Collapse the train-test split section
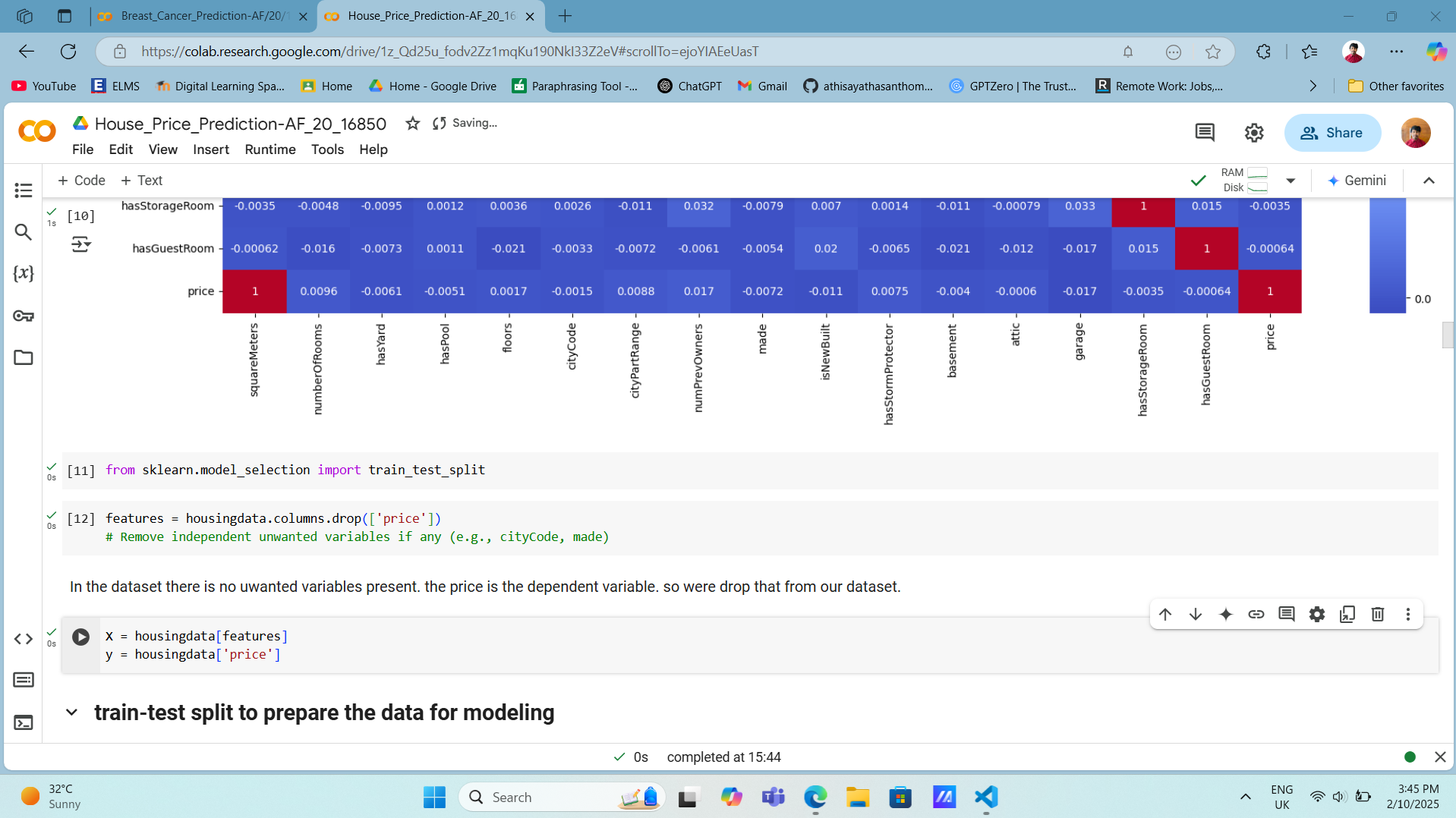 [x=71, y=713]
